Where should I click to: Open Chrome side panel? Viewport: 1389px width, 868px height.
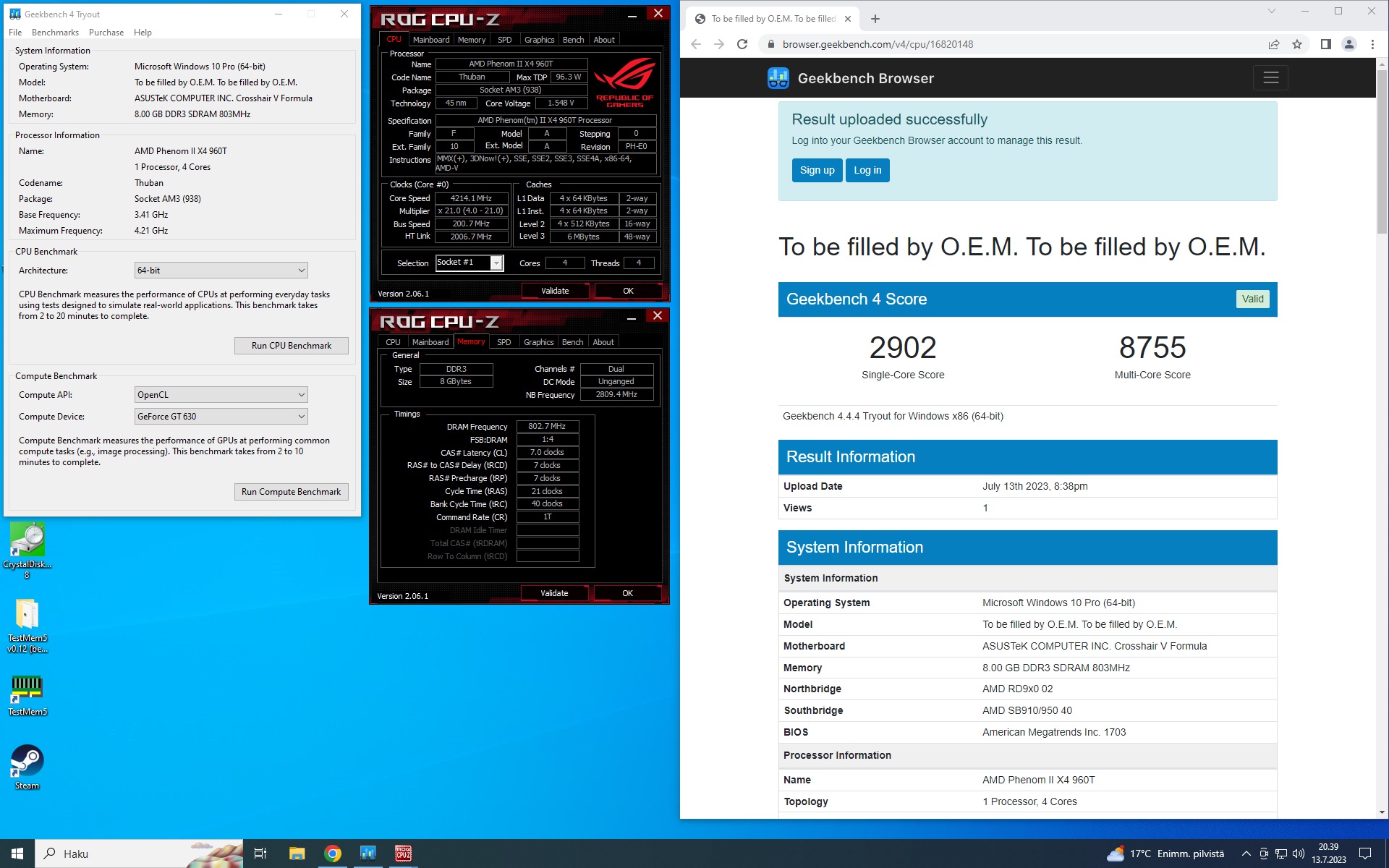point(1325,44)
